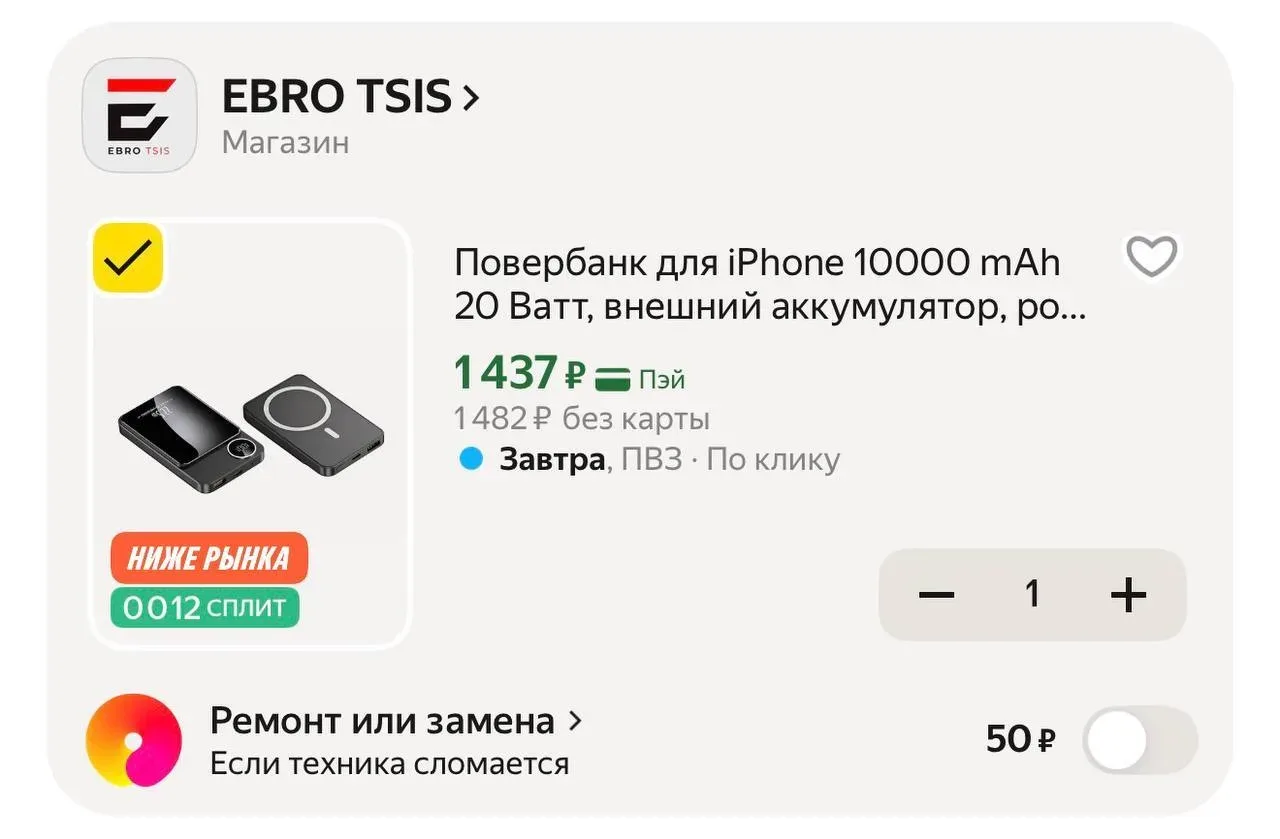The height and width of the screenshot is (839, 1280).
Task: Enable the 50 ₽ Repair or Replace toggle
Action: pos(1139,740)
